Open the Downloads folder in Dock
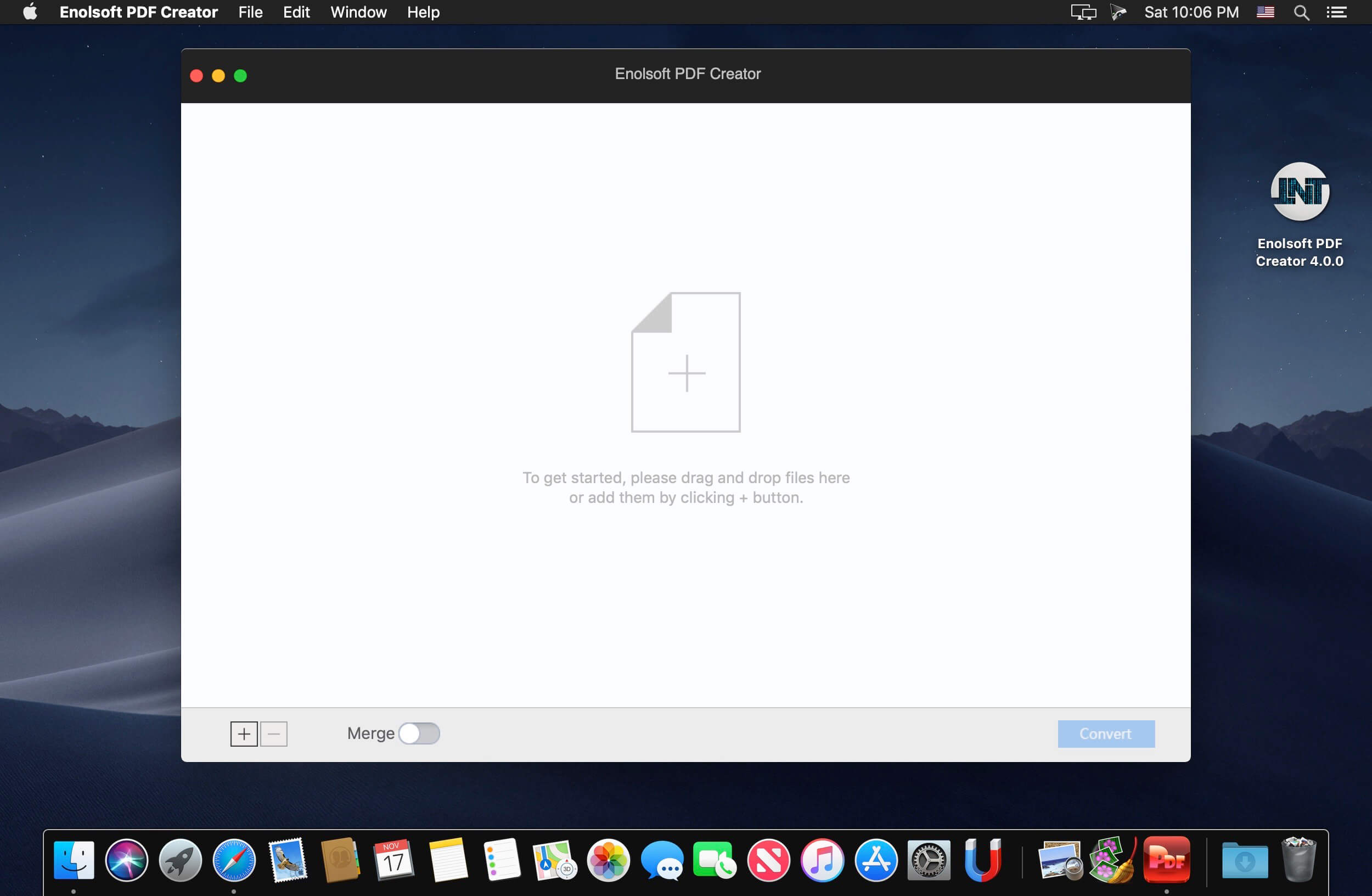 click(x=1244, y=860)
